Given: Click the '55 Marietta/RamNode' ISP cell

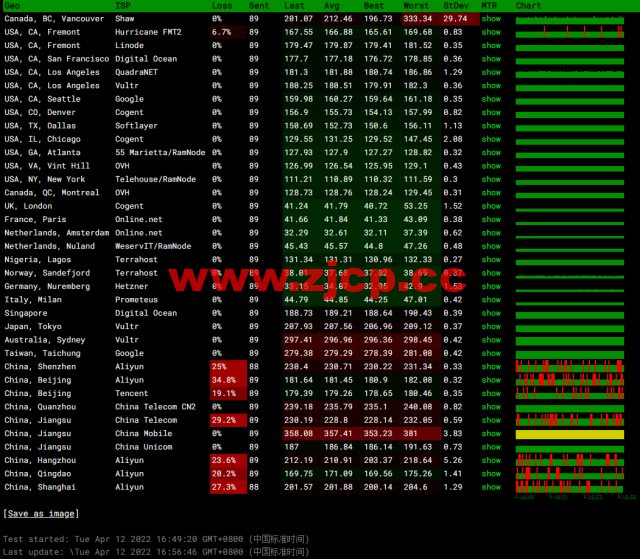Looking at the screenshot, I should [160, 153].
